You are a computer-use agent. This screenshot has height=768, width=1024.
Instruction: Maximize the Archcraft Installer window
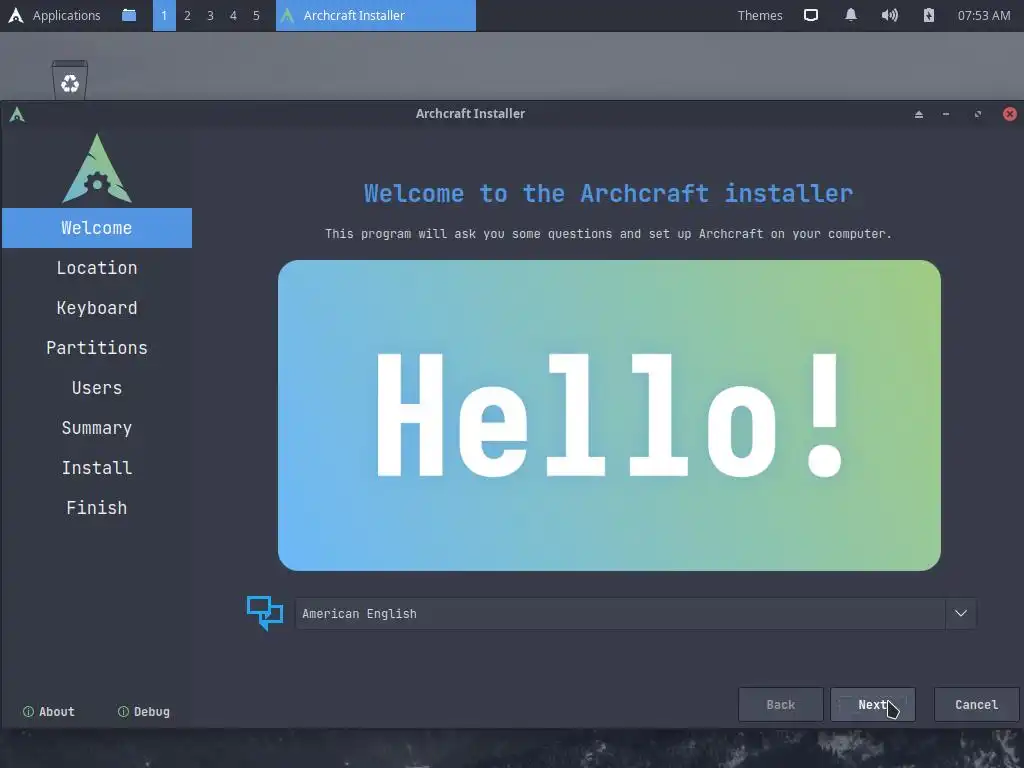pos(978,114)
